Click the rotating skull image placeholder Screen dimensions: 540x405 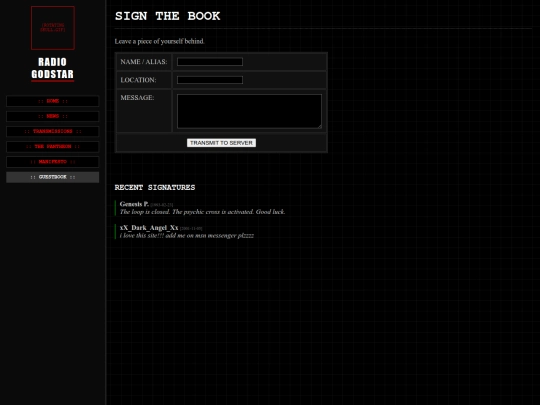tap(53, 28)
